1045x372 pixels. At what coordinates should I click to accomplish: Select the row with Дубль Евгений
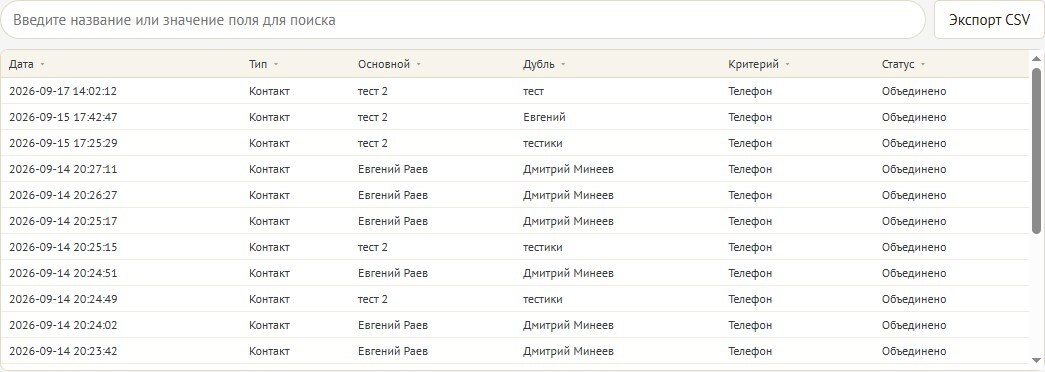click(515, 117)
